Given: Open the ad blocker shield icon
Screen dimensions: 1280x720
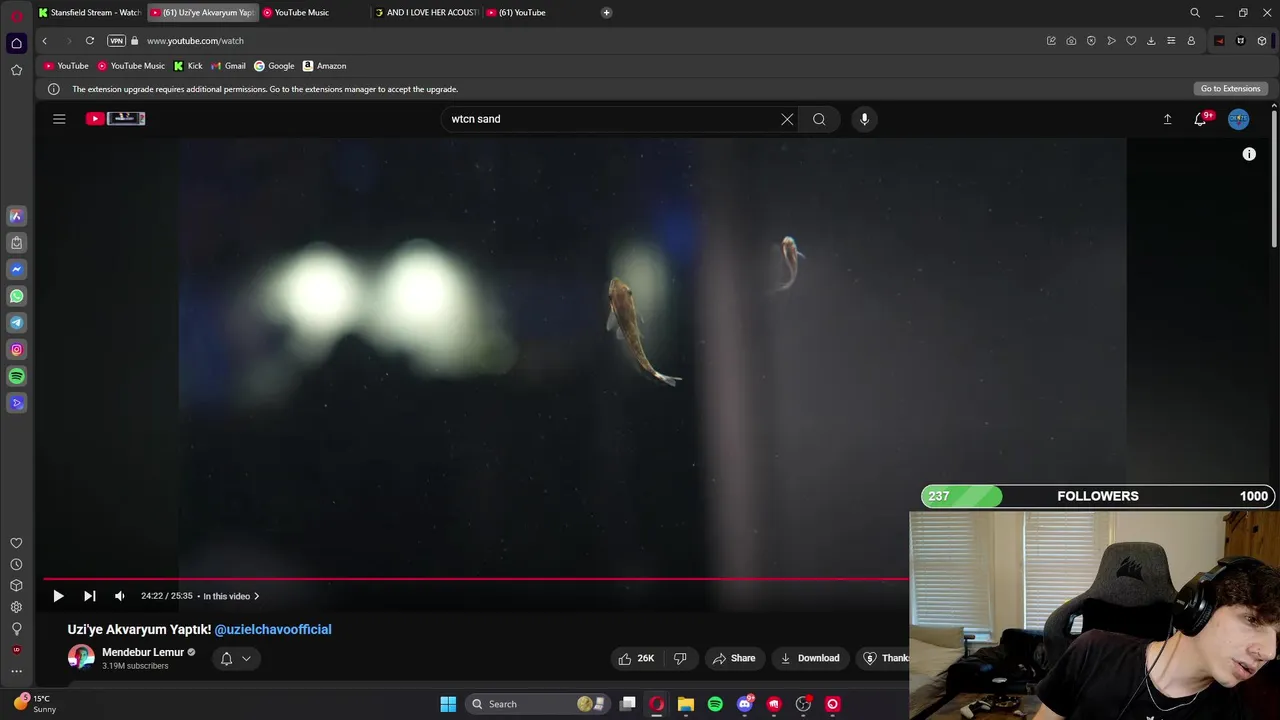Looking at the screenshot, I should point(1091,41).
